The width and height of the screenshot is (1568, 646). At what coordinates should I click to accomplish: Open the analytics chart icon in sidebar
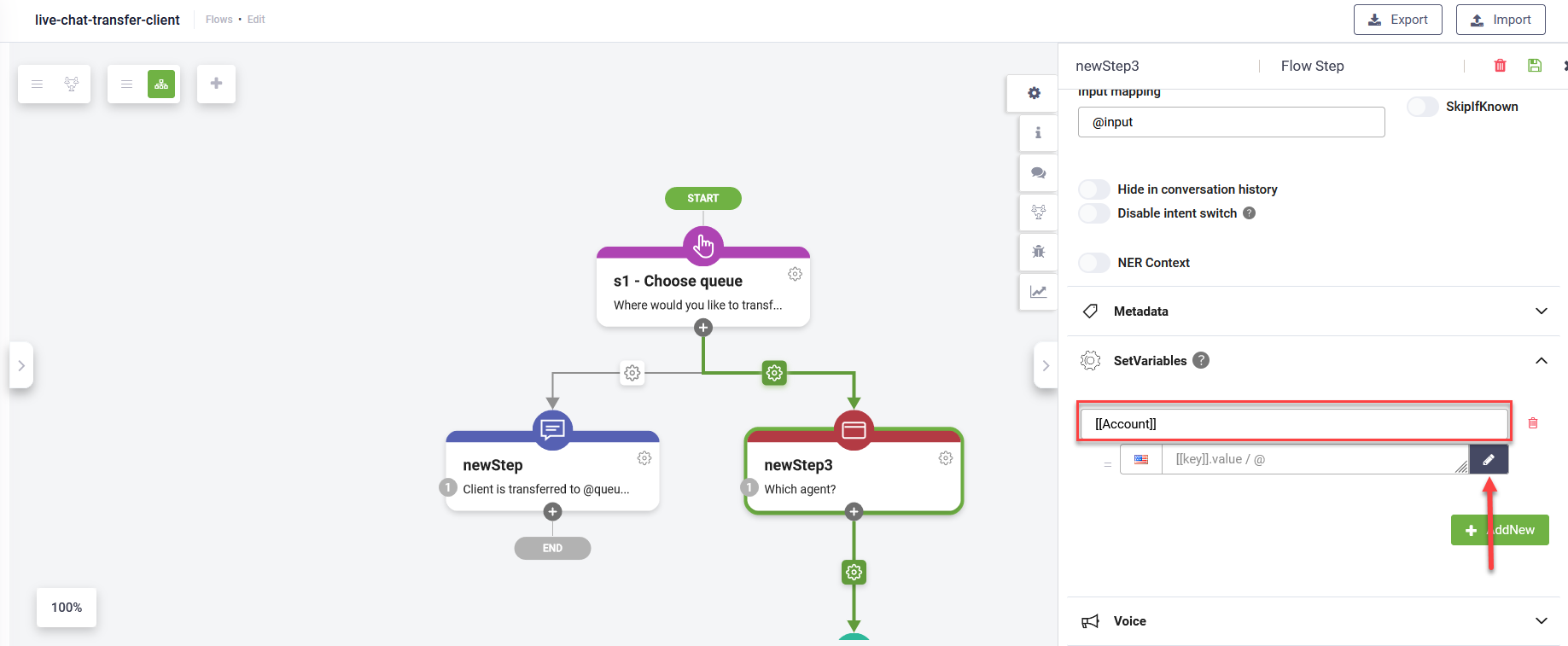tap(1038, 292)
